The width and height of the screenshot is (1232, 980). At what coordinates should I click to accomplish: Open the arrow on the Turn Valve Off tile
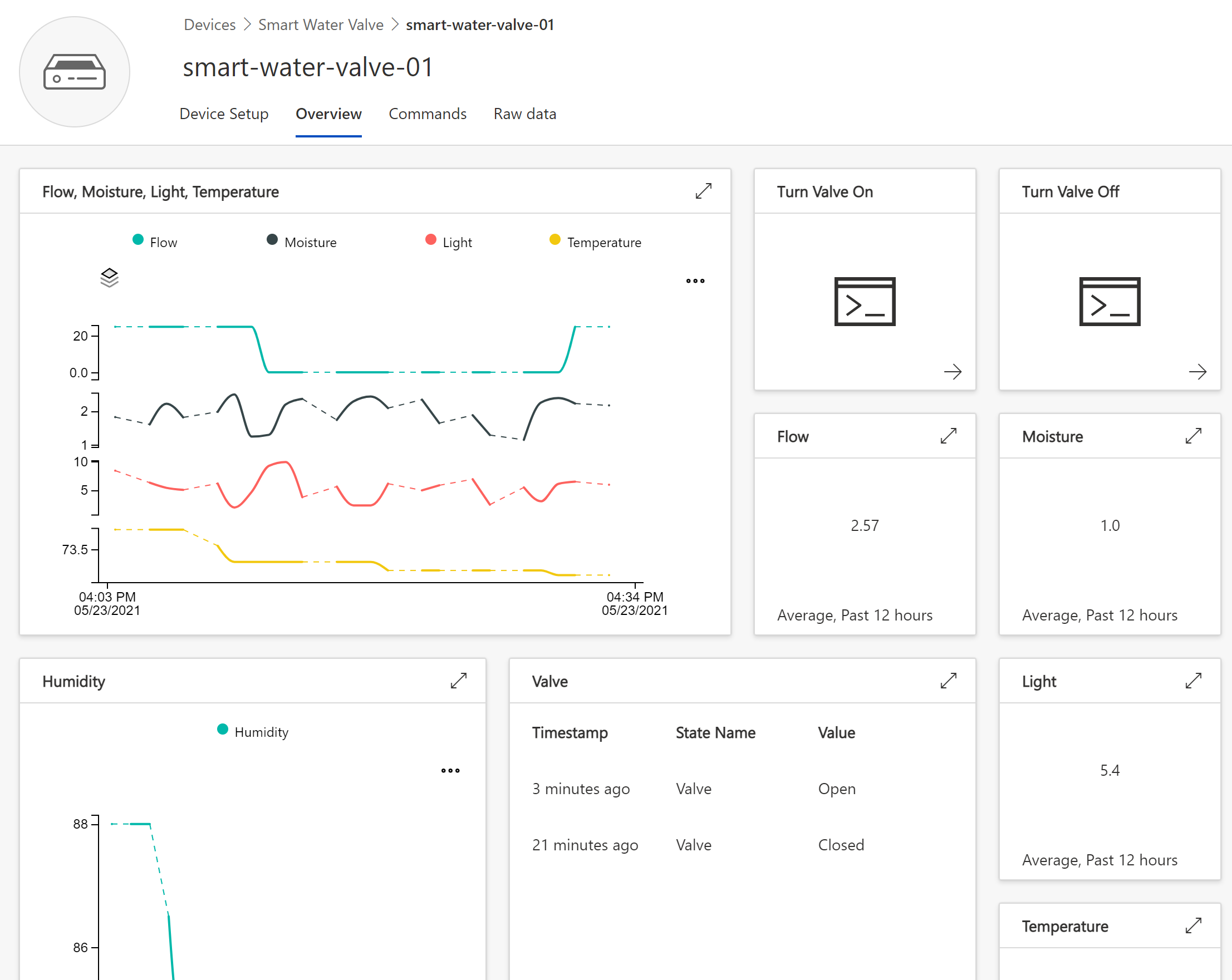pyautogui.click(x=1197, y=372)
